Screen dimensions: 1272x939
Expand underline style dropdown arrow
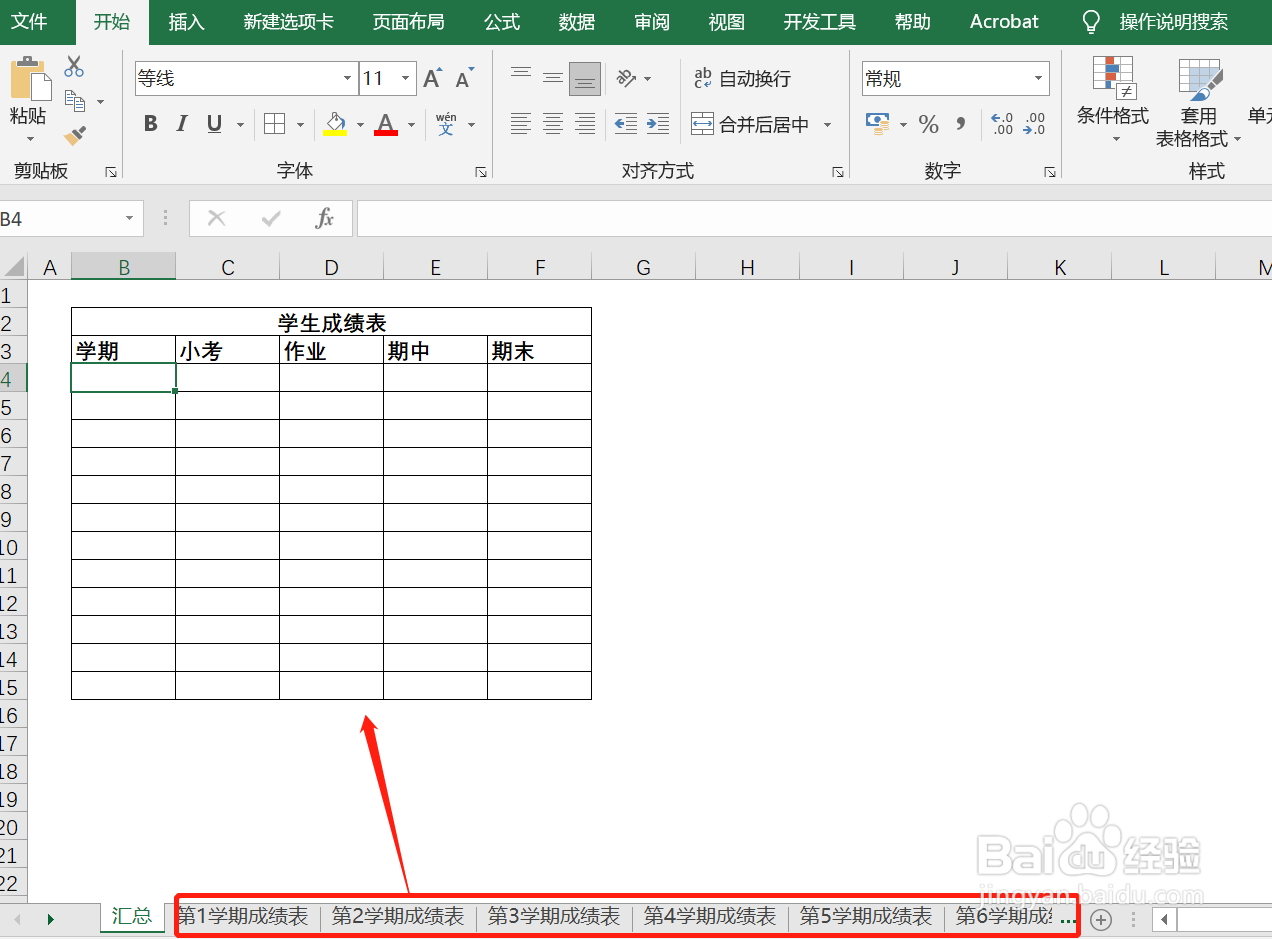click(240, 125)
